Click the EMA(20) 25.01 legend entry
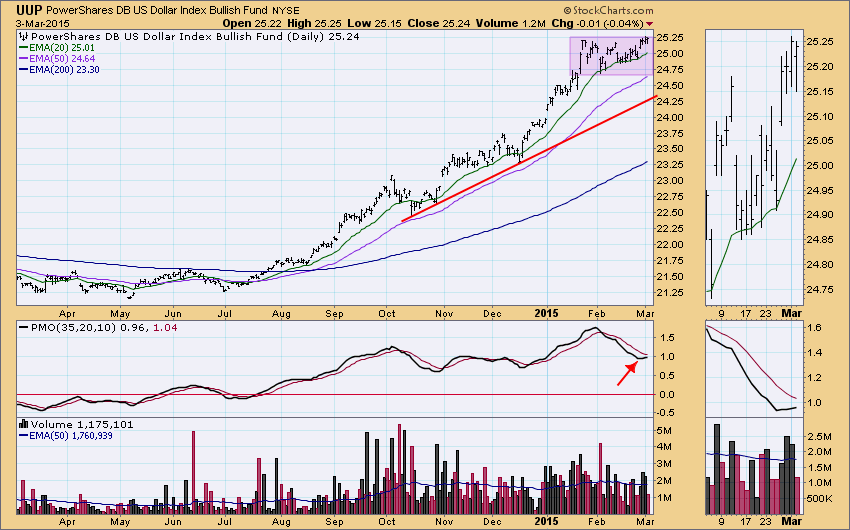The image size is (850, 530). point(62,48)
